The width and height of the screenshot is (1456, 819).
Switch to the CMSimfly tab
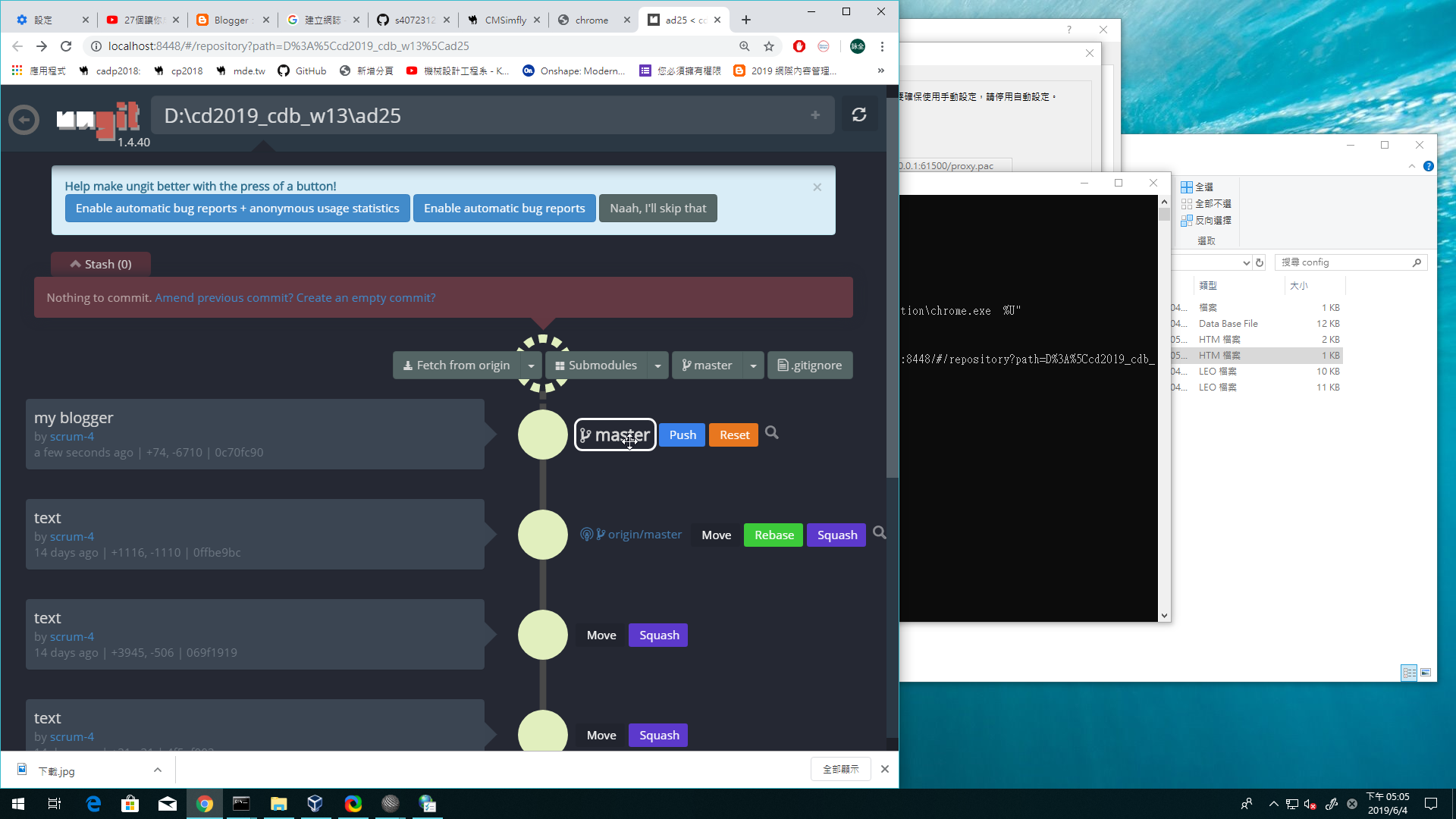504,20
